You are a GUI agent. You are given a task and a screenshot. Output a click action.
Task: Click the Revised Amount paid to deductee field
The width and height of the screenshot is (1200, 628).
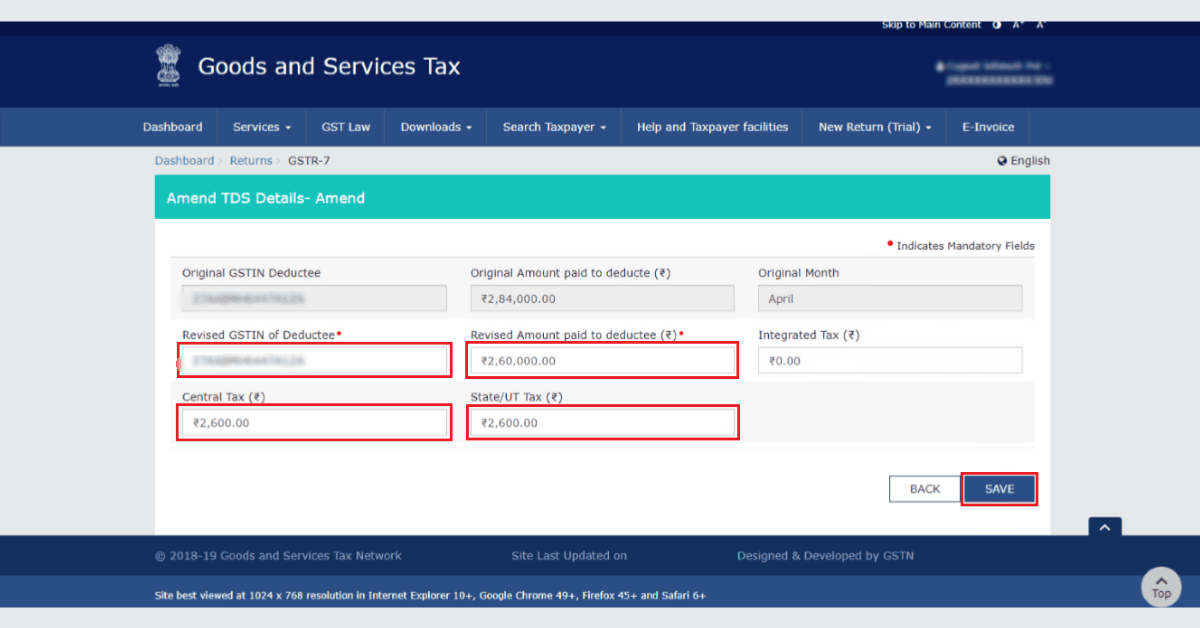(601, 360)
